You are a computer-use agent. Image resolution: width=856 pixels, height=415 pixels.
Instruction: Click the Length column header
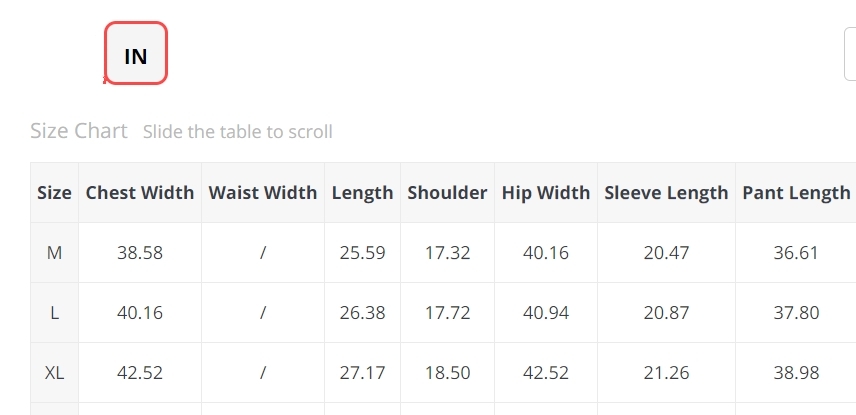(362, 192)
